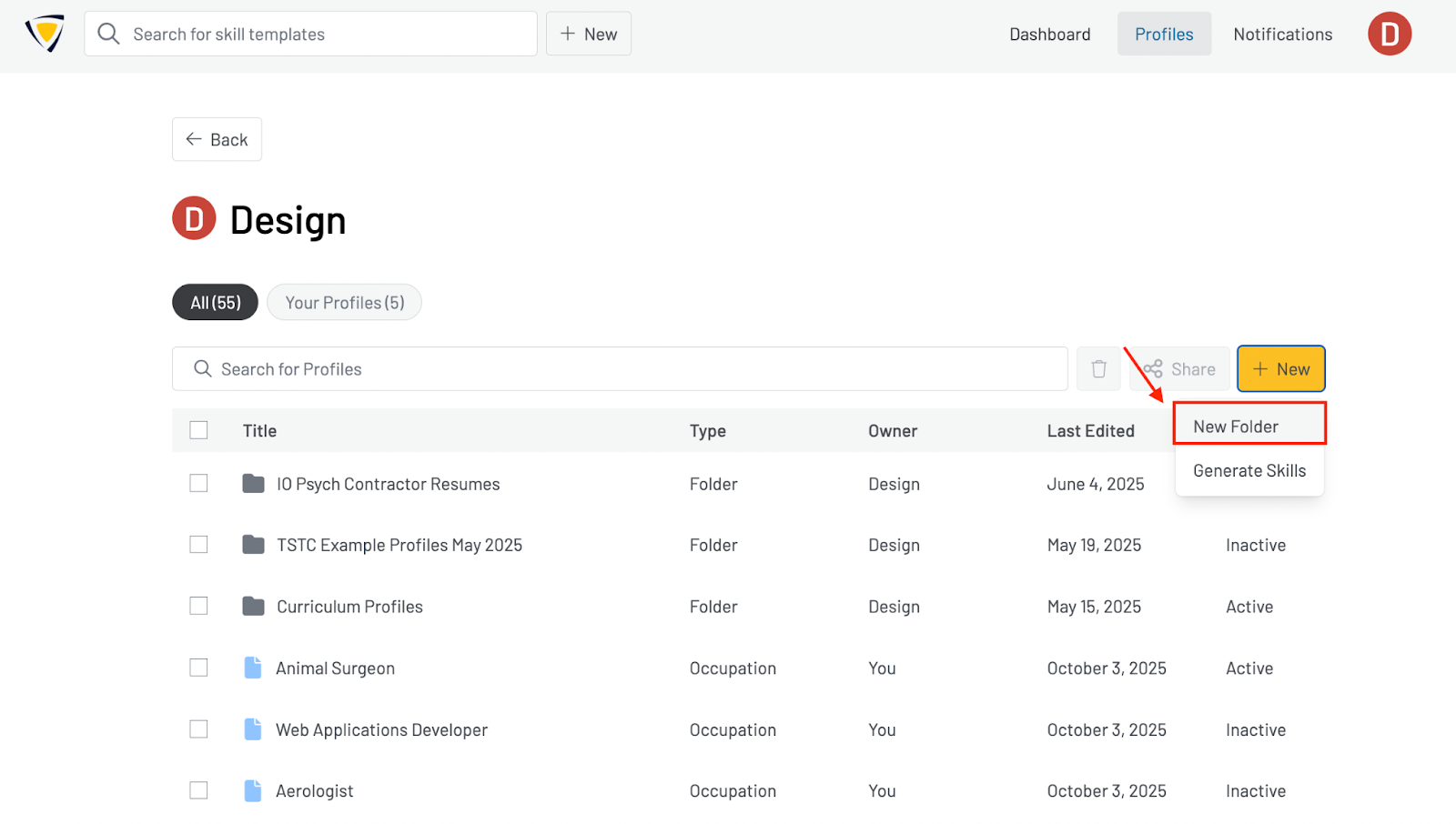Click the trash delete icon button
Screen dimensions: 1456x824
click(1098, 369)
